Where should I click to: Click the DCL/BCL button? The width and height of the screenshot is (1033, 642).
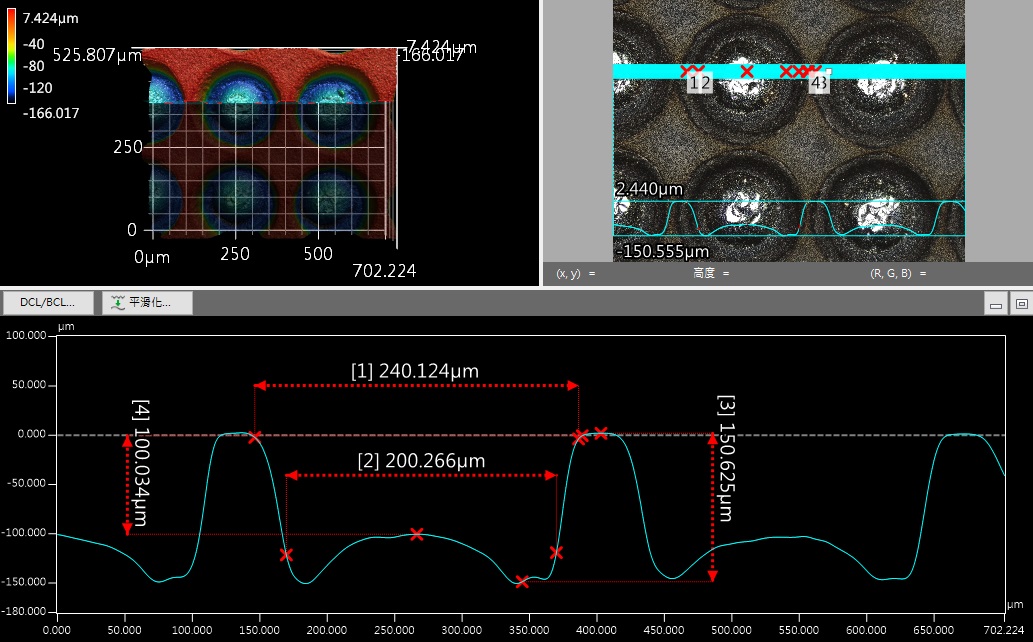[47, 302]
